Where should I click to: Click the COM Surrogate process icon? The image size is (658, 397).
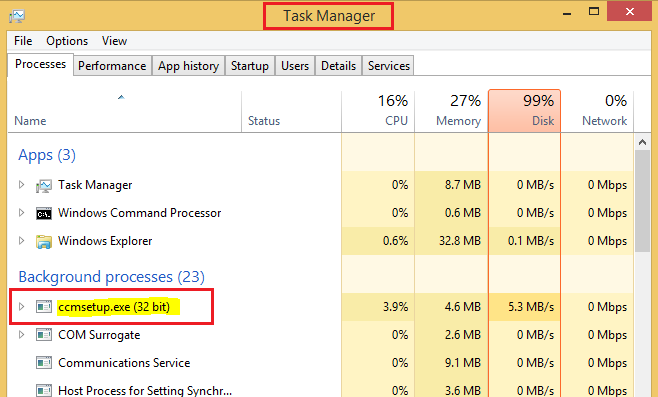44,335
